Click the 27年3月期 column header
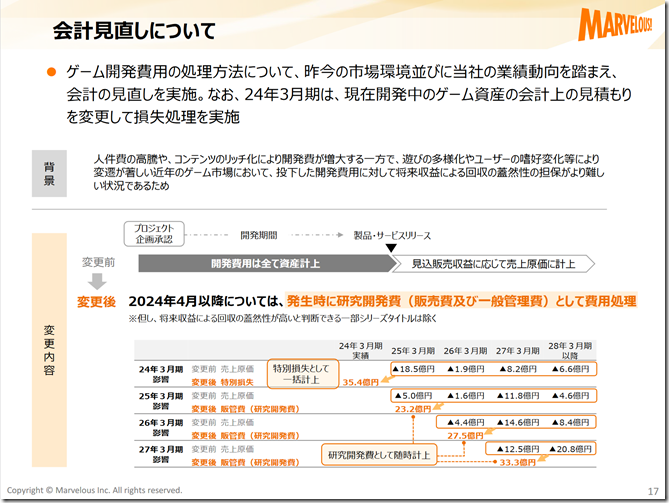Screen dimensions: 669x503 518,351
